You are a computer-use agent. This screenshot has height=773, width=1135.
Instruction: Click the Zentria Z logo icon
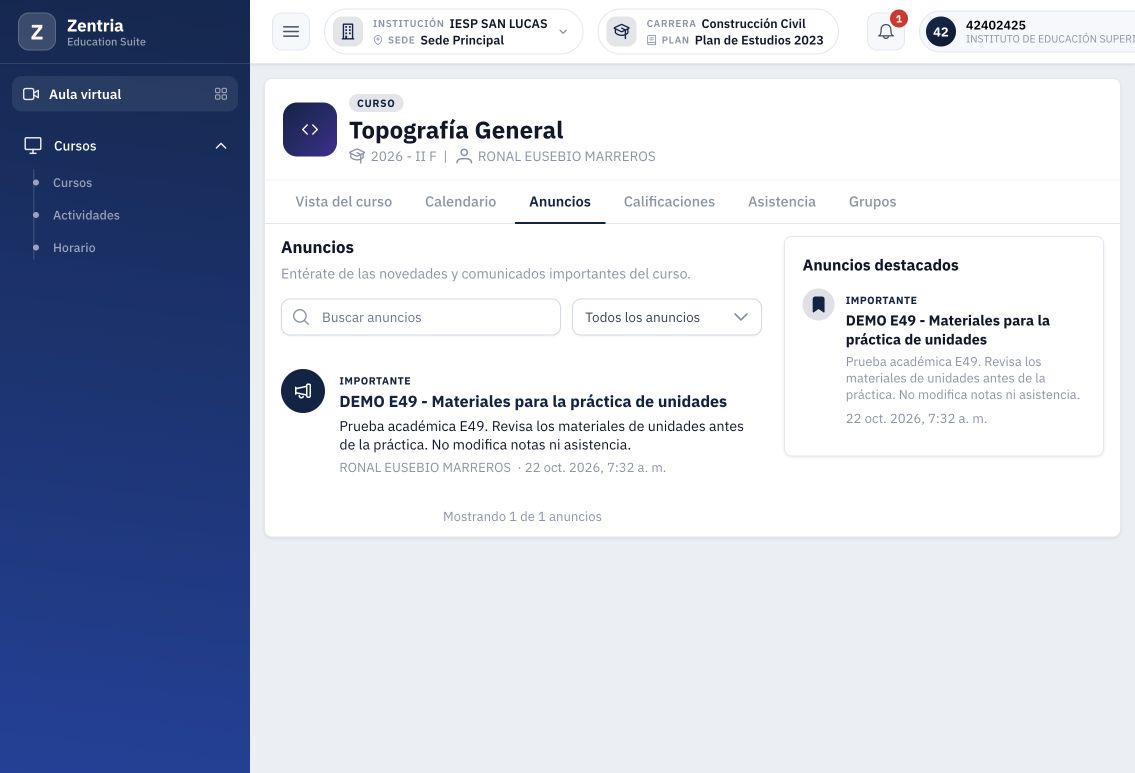click(37, 32)
